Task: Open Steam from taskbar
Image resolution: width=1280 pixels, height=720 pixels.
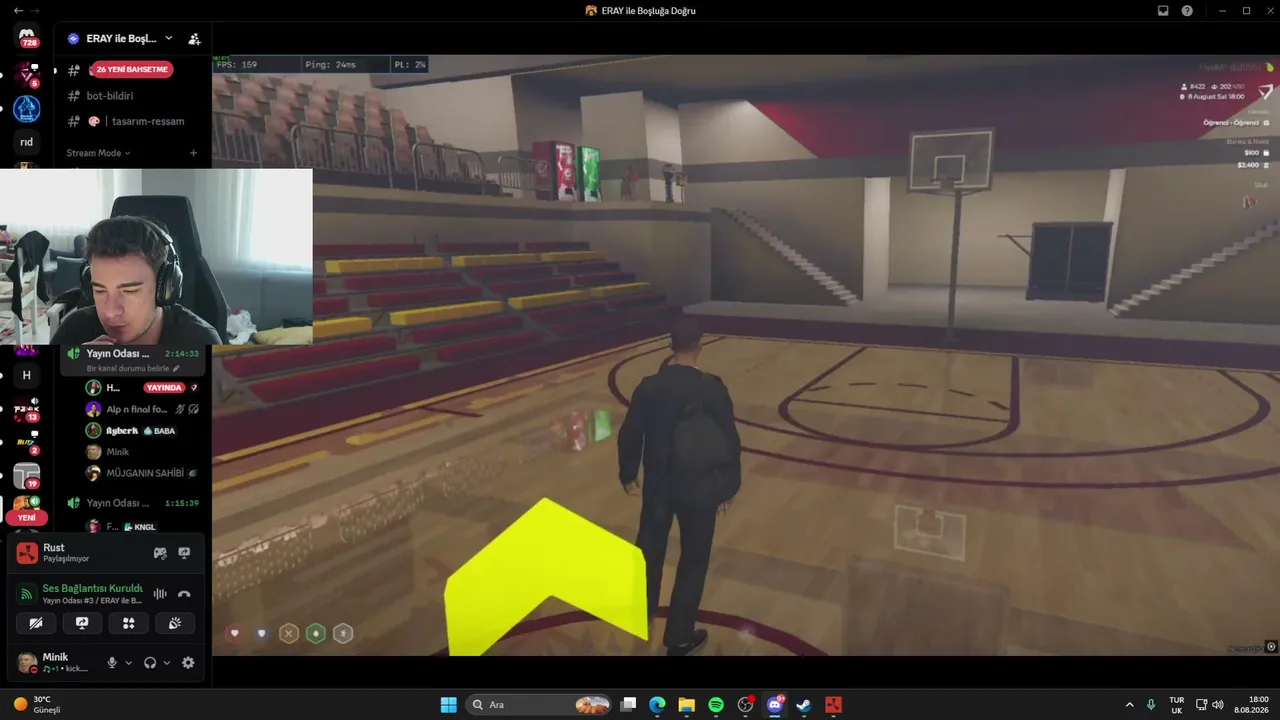Action: [804, 705]
